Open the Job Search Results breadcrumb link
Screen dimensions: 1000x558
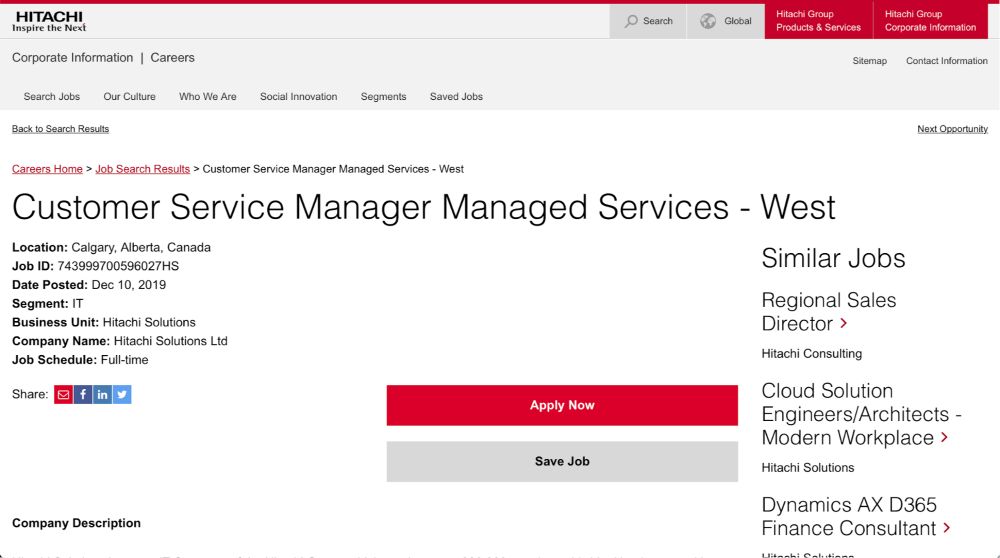(x=142, y=169)
